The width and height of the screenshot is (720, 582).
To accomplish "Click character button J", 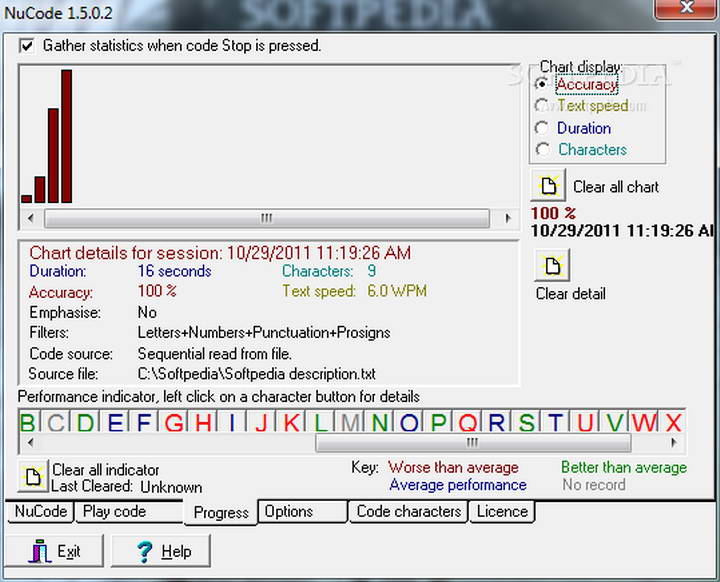I will (261, 421).
